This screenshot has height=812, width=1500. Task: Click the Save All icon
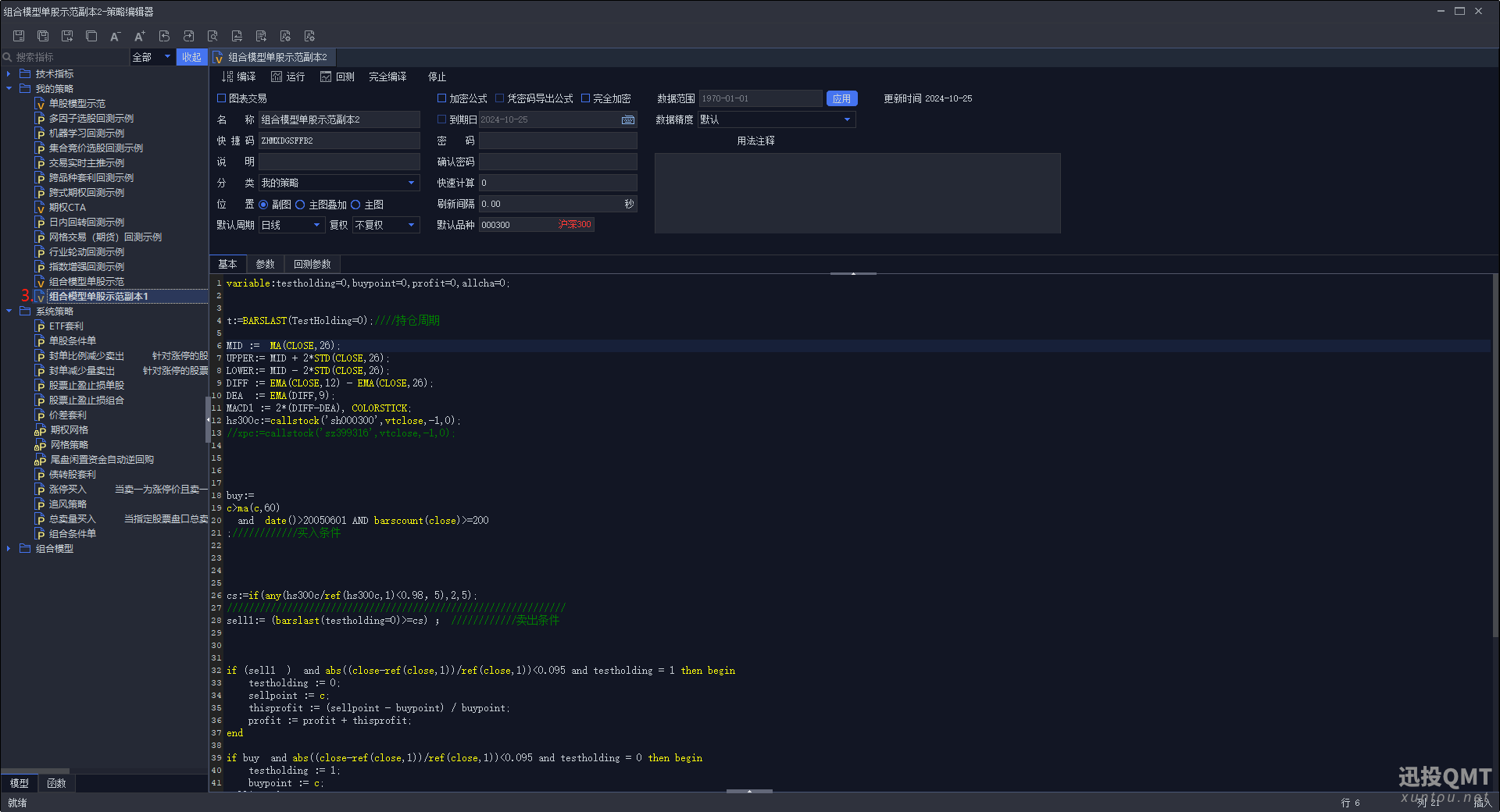coord(43,36)
